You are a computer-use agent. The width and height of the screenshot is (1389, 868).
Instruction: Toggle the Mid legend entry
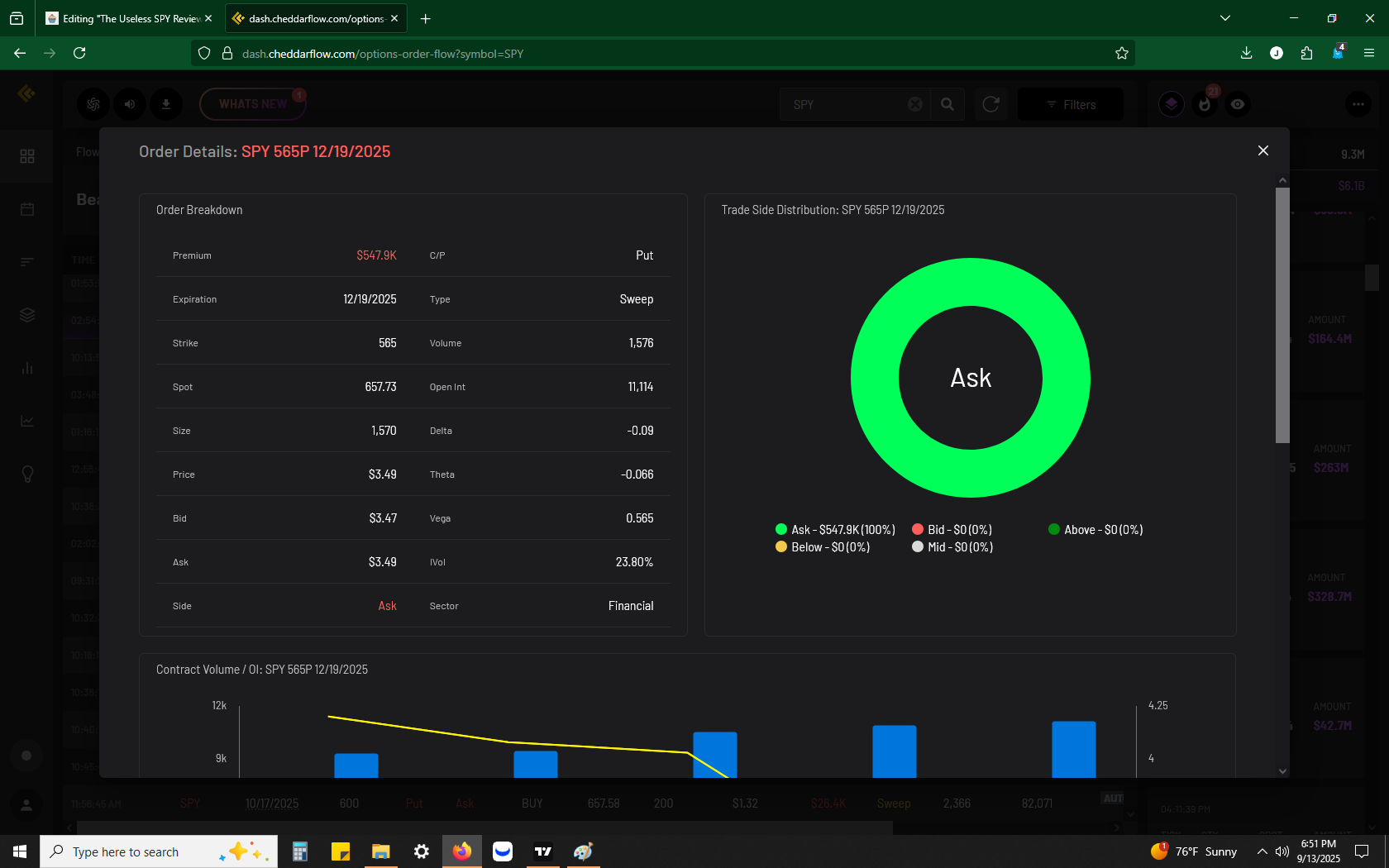pyautogui.click(x=952, y=547)
